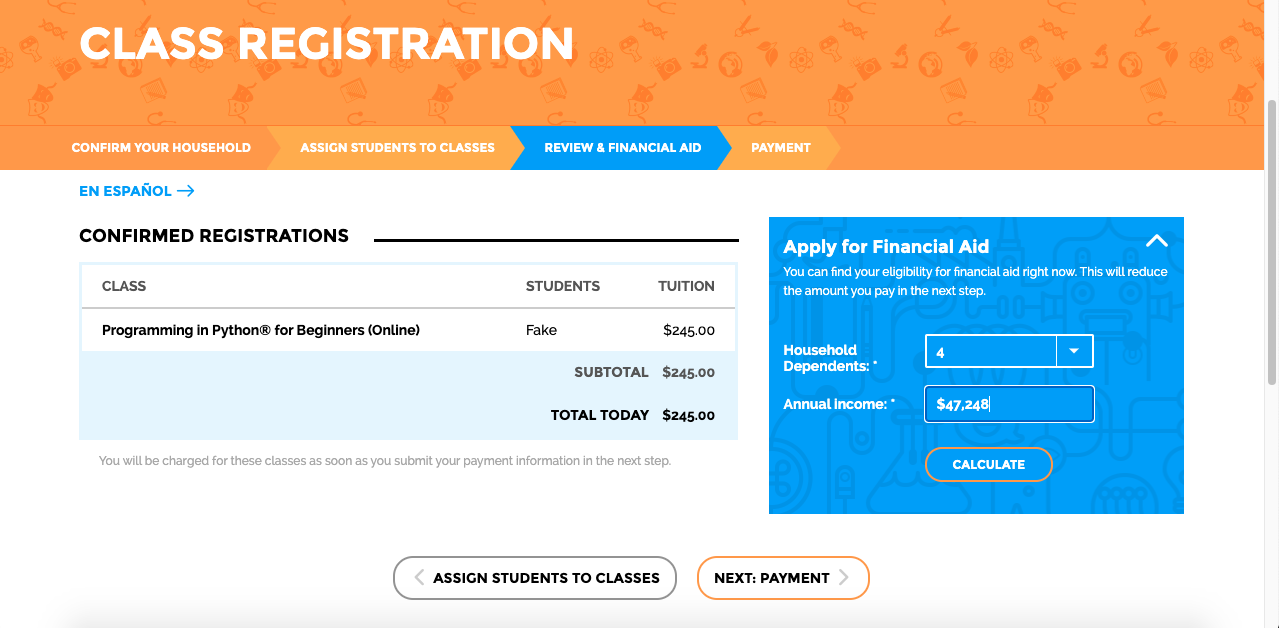The image size is (1279, 628).
Task: Go back to Assign Students to Classes
Action: tap(535, 578)
